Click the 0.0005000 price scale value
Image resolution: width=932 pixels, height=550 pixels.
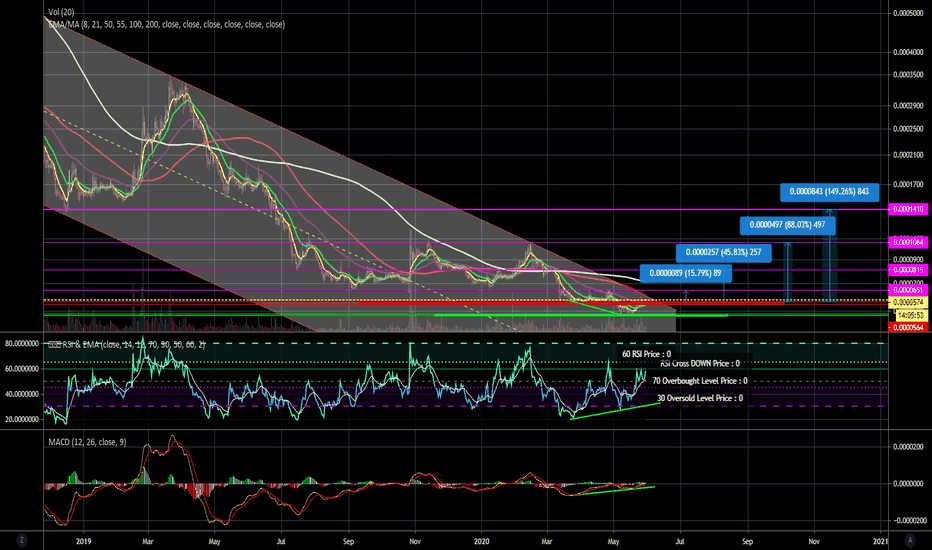point(908,13)
